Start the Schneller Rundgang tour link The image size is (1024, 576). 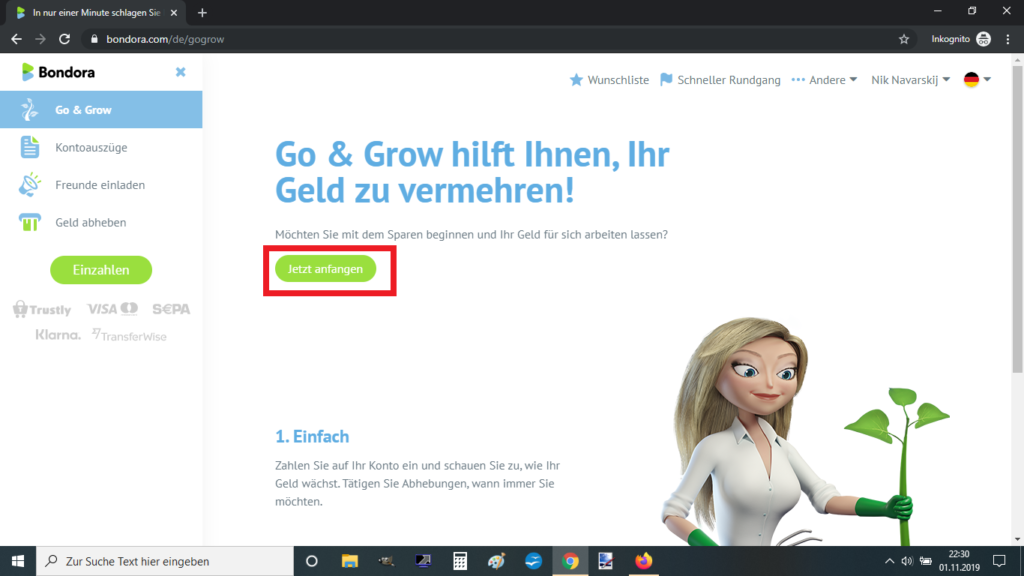click(x=728, y=80)
